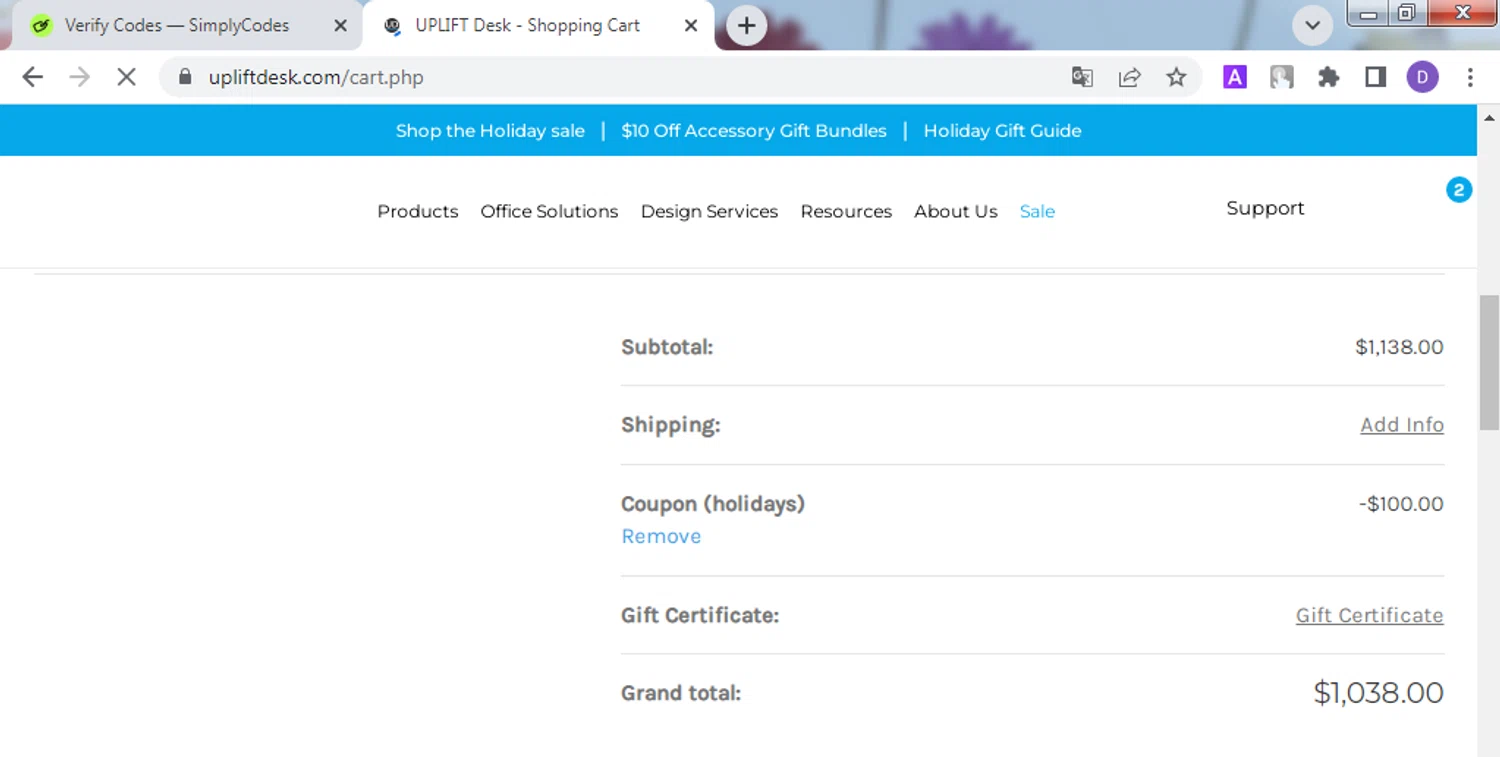Image resolution: width=1500 pixels, height=757 pixels.
Task: Open the Products menu
Action: [418, 212]
